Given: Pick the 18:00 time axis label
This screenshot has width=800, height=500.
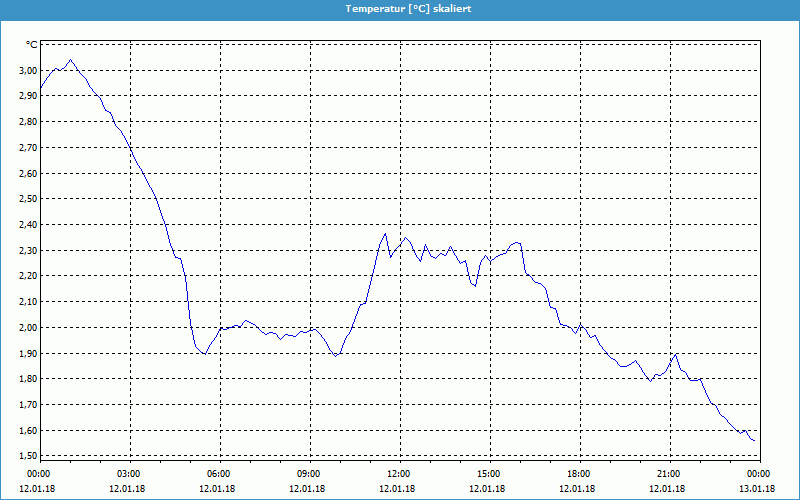Looking at the screenshot, I should pyautogui.click(x=579, y=474).
